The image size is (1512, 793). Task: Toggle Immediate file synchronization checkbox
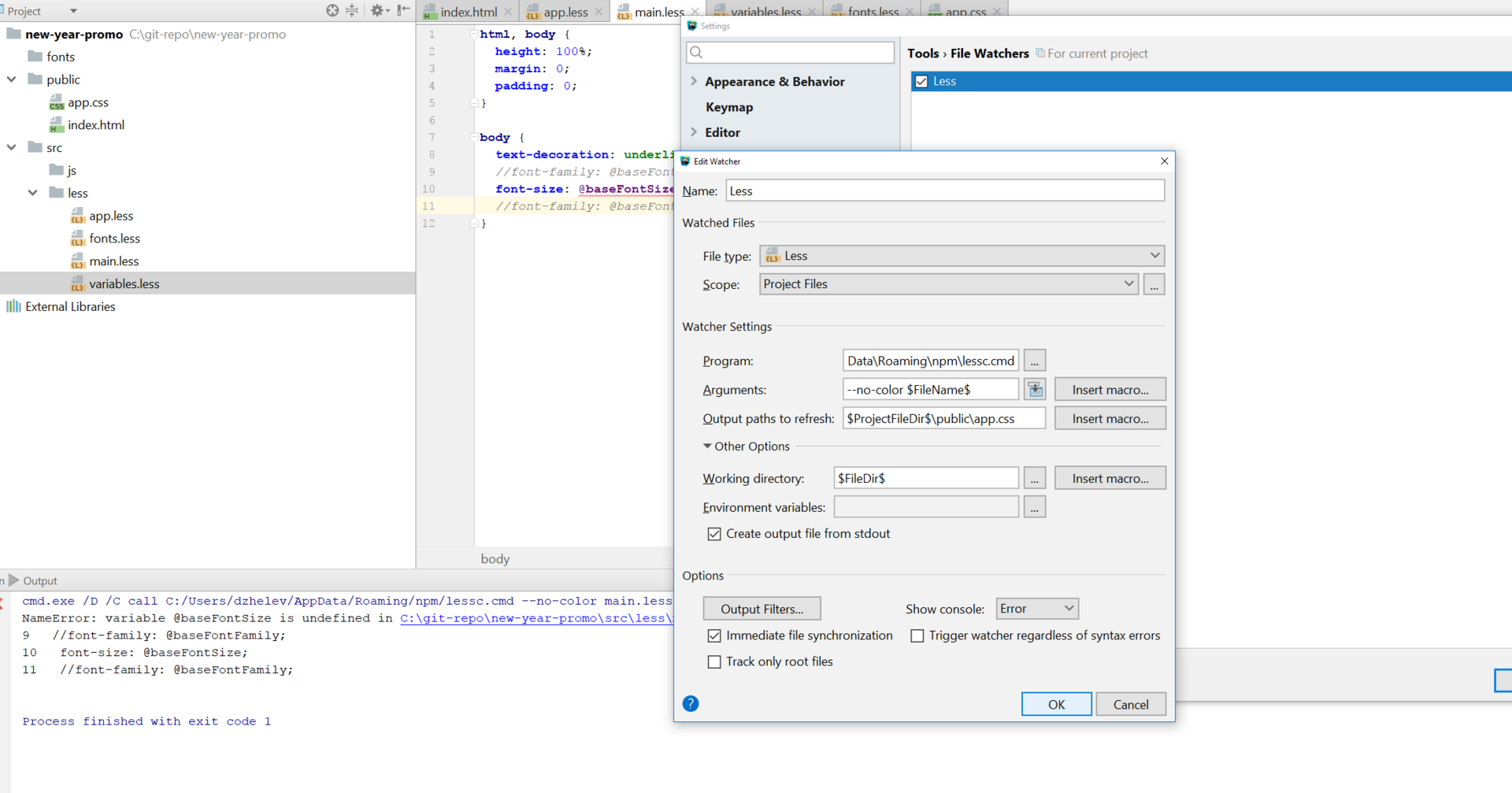[x=714, y=636]
